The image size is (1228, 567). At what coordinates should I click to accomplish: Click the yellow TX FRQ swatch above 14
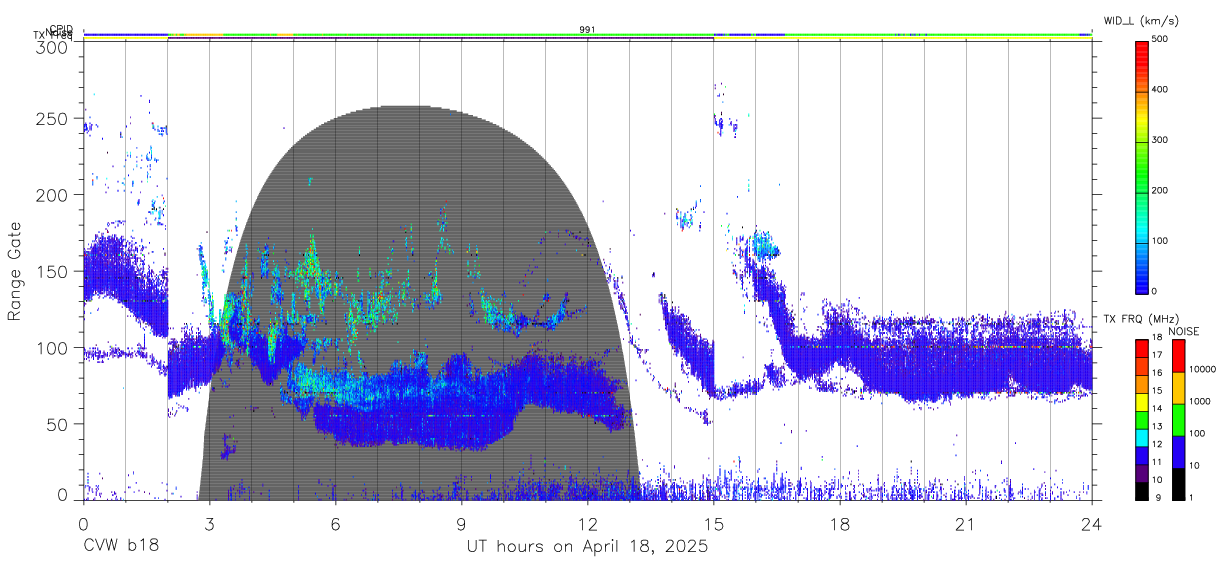tap(1141, 401)
